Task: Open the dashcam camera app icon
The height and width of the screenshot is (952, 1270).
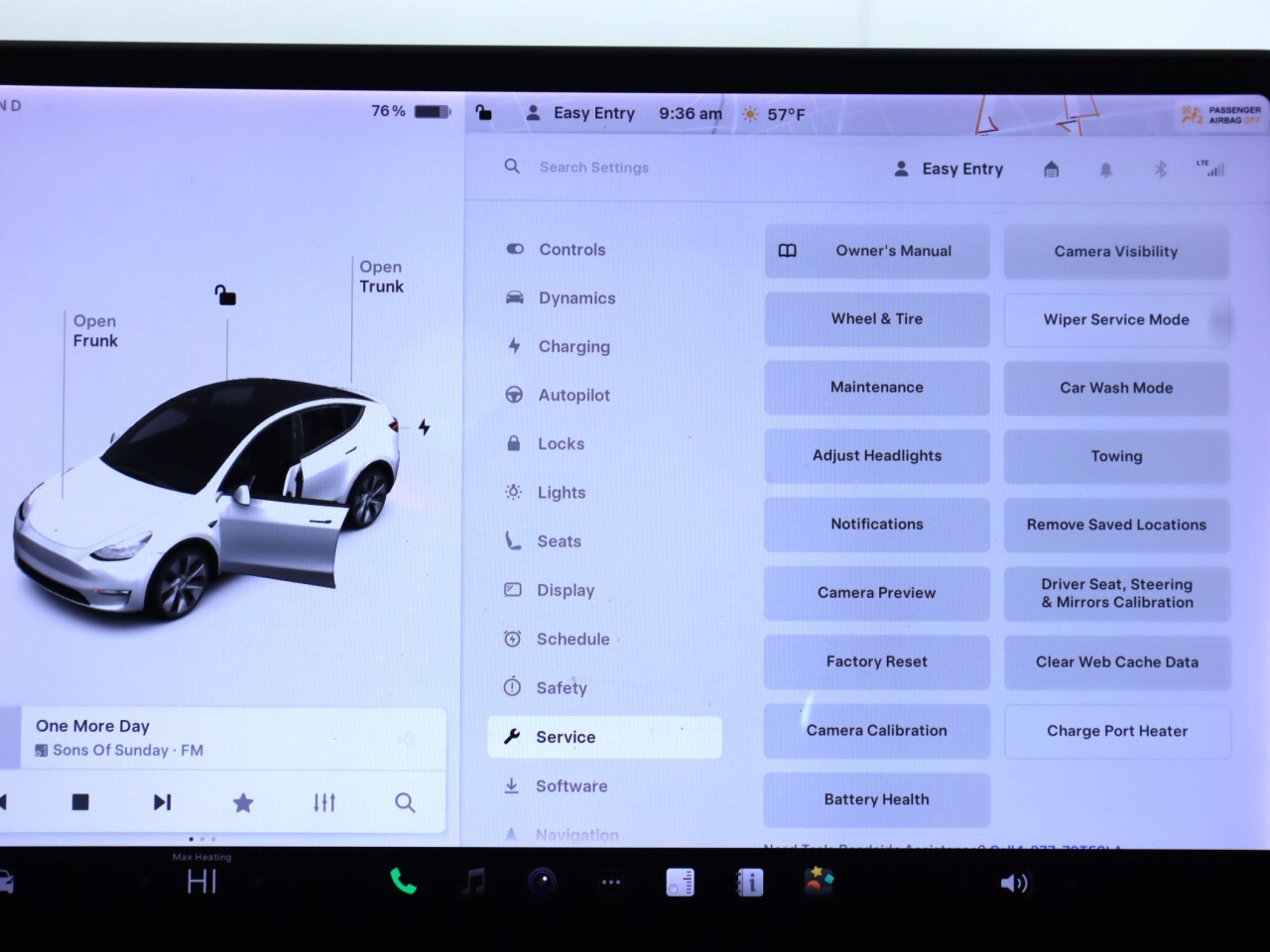Action: click(543, 881)
